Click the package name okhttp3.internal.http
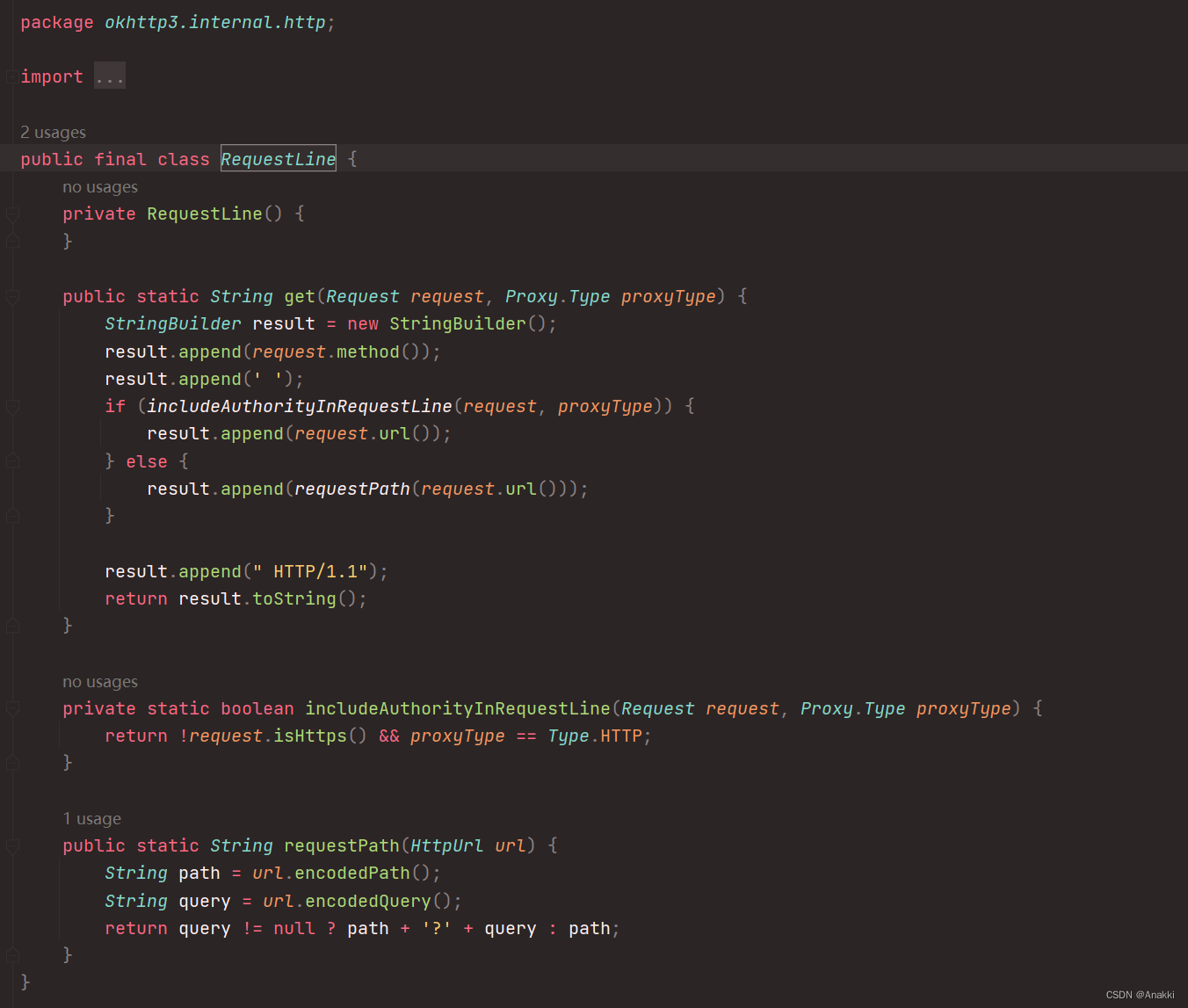 click(x=216, y=22)
